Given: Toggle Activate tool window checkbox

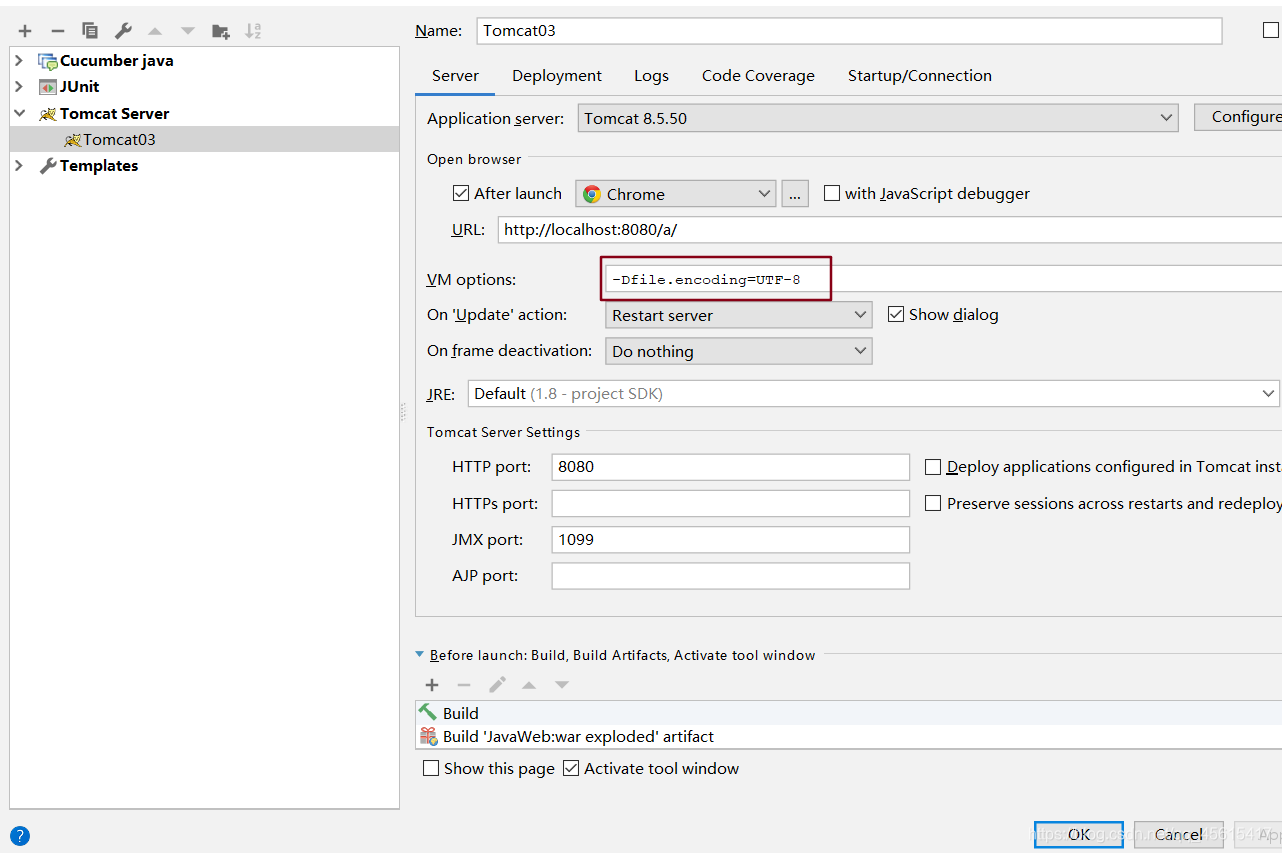Looking at the screenshot, I should tap(571, 768).
